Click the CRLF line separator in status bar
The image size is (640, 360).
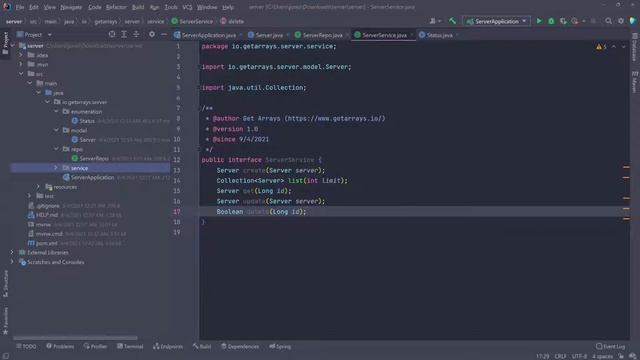(560, 356)
